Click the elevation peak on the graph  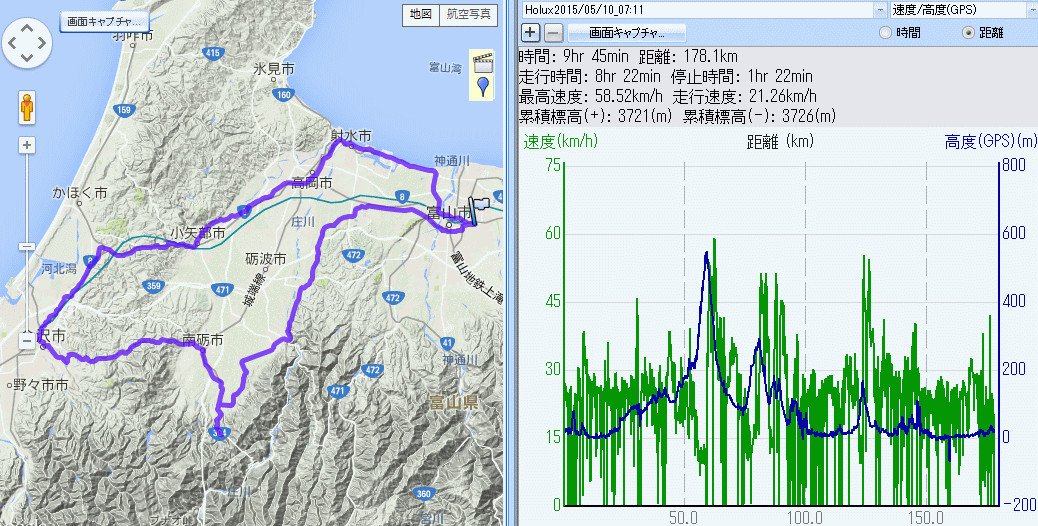707,253
